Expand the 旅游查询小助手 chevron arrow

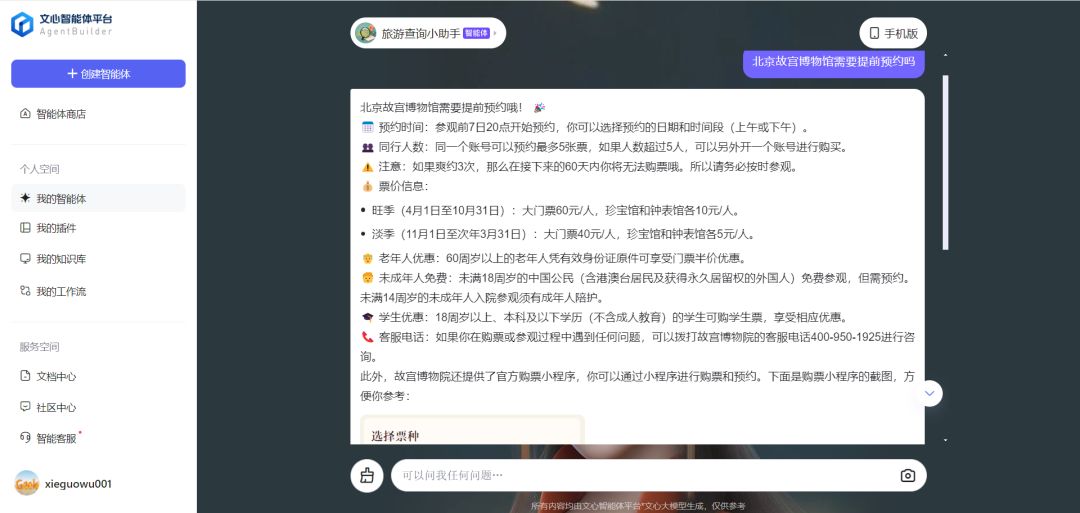tap(495, 33)
